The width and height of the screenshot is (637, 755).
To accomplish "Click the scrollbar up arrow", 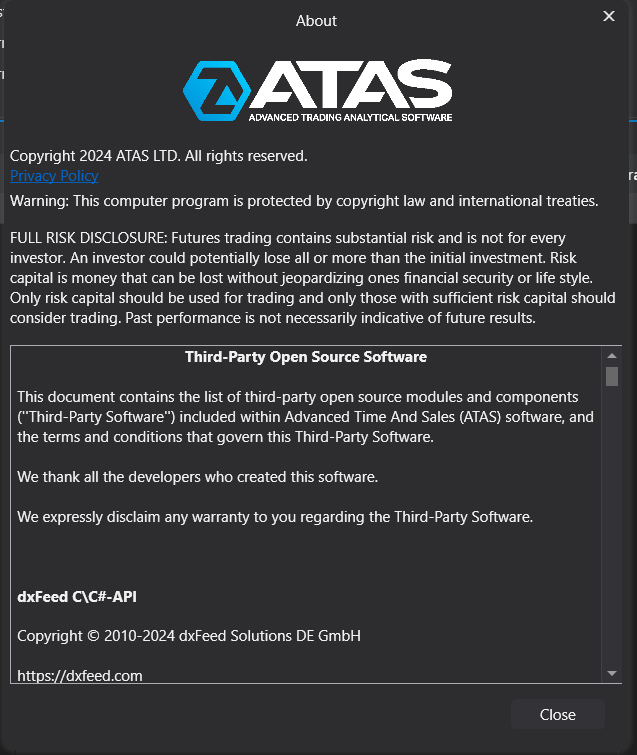I will [x=612, y=356].
